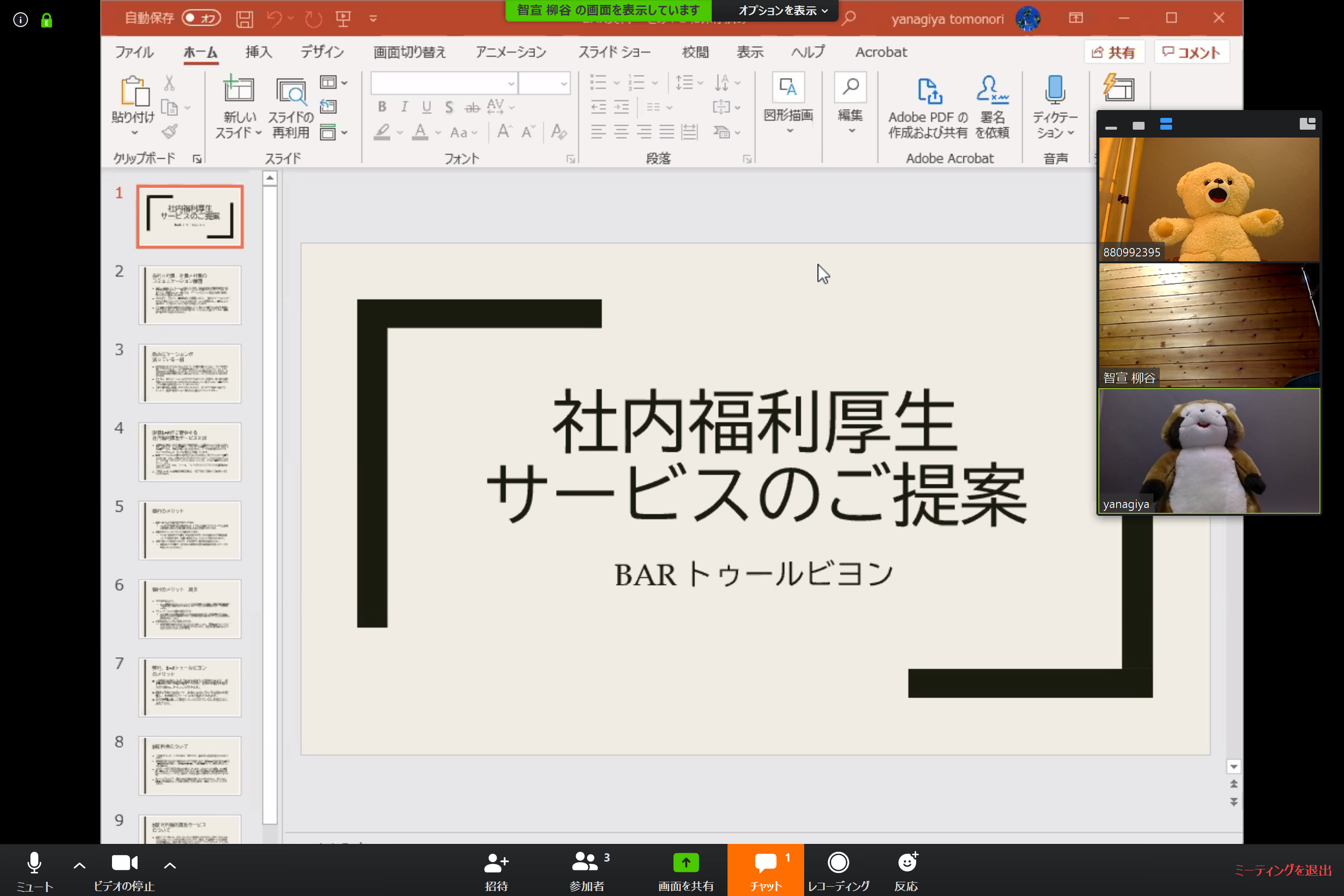Click the search magnifier in title bar
1344x896 pixels.
pyautogui.click(x=849, y=18)
